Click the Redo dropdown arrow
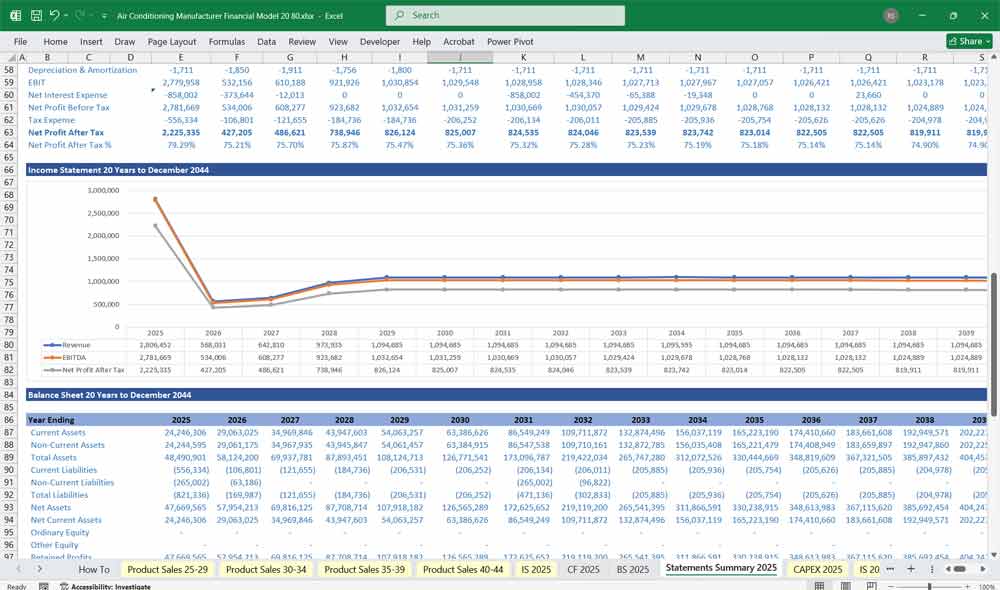This screenshot has width=1000, height=590. pyautogui.click(x=89, y=15)
